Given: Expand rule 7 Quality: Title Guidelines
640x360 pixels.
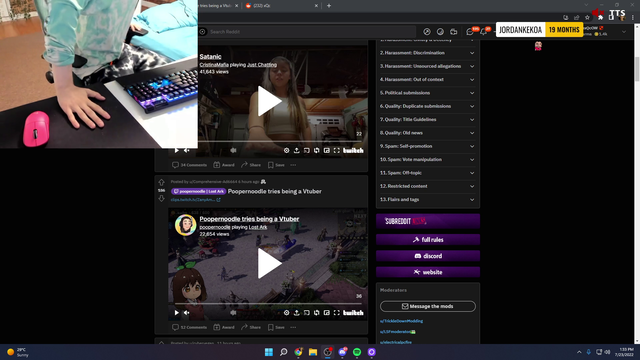Looking at the screenshot, I should (x=427, y=120).
